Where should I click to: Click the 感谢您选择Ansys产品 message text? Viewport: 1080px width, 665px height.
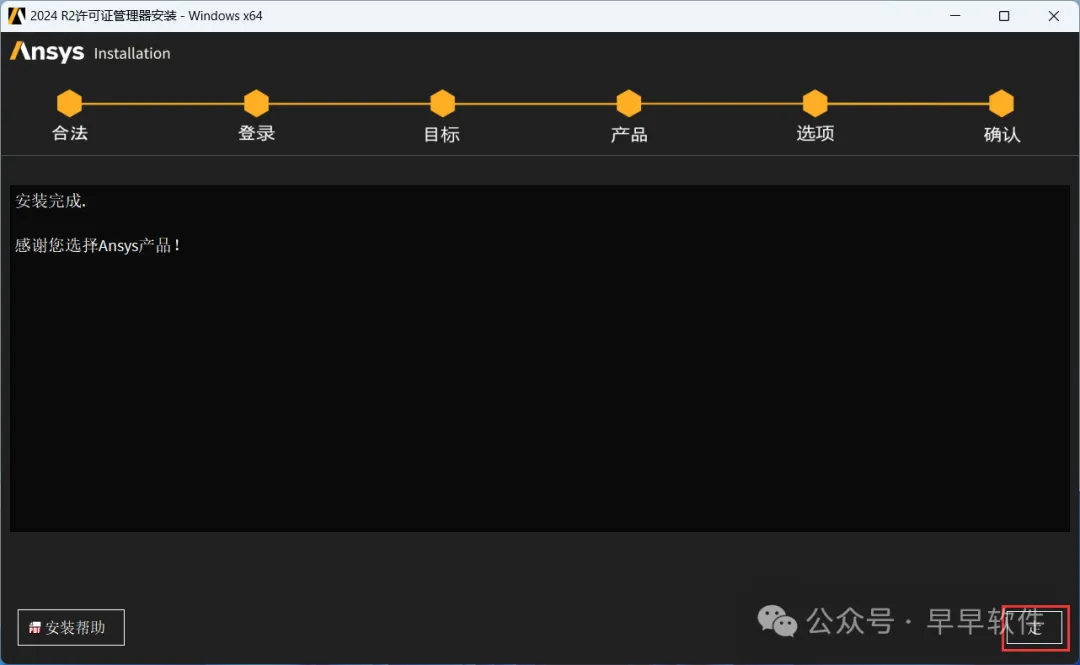[x=97, y=245]
